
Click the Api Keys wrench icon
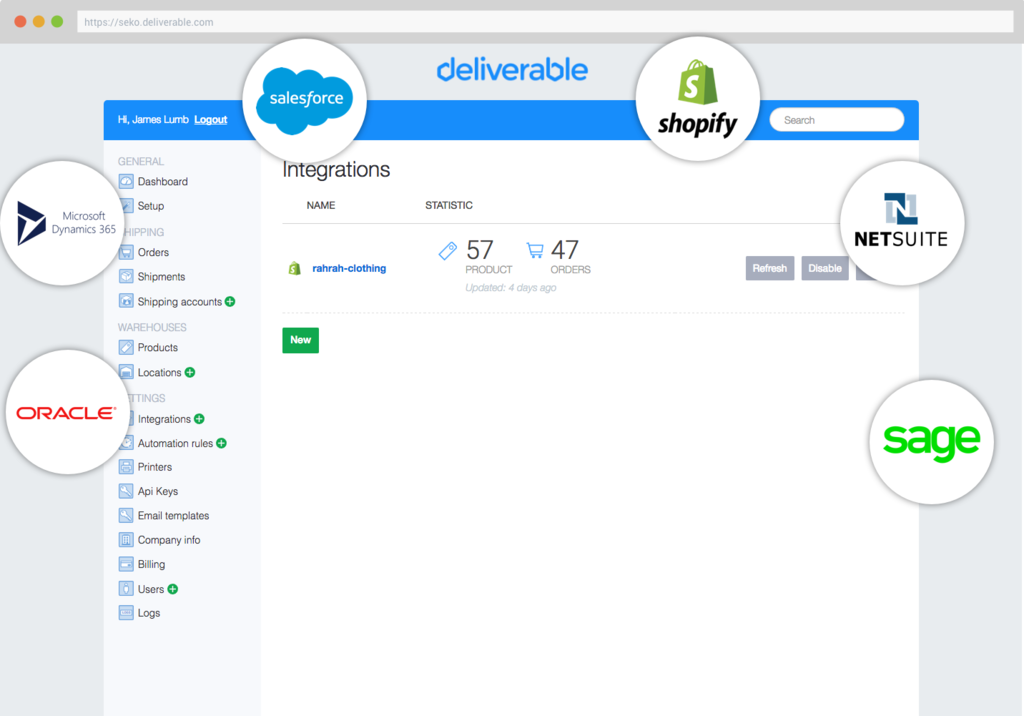pyautogui.click(x=126, y=491)
